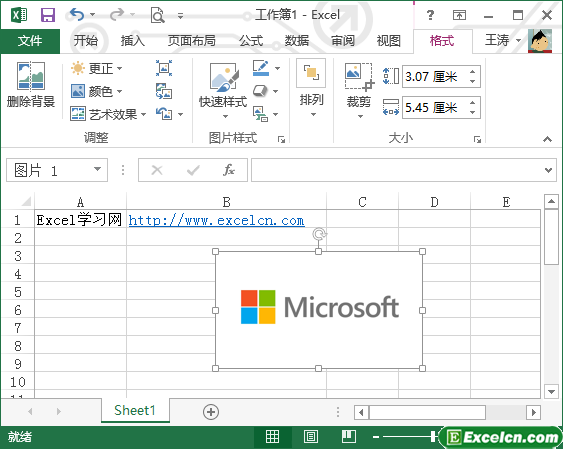
Task: Click the Reset Picture icon
Action: [164, 114]
